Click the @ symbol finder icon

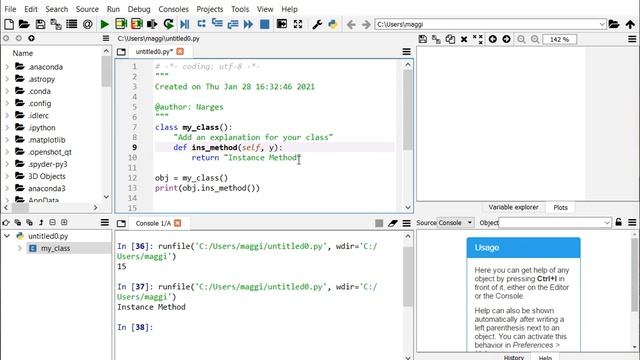[87, 24]
